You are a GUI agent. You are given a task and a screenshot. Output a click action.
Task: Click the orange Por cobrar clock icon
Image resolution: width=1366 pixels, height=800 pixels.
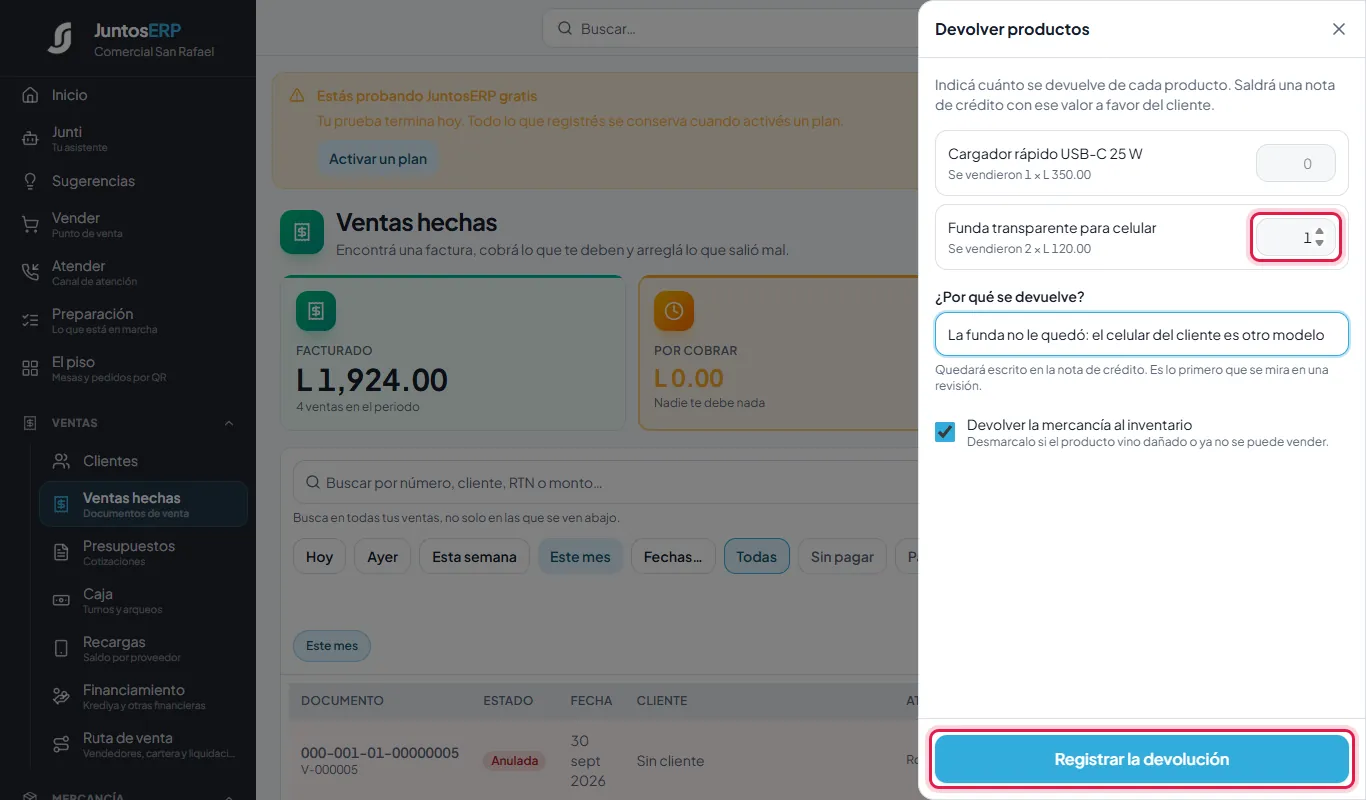pos(674,311)
